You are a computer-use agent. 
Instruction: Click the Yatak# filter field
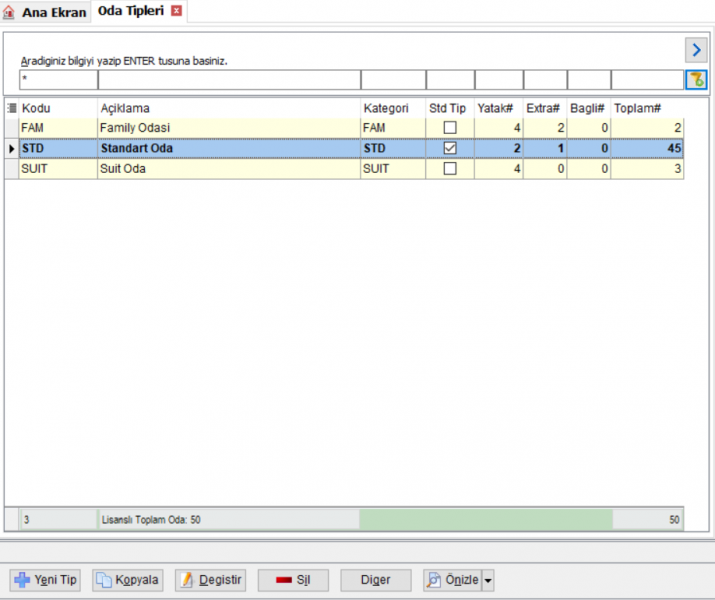point(499,80)
